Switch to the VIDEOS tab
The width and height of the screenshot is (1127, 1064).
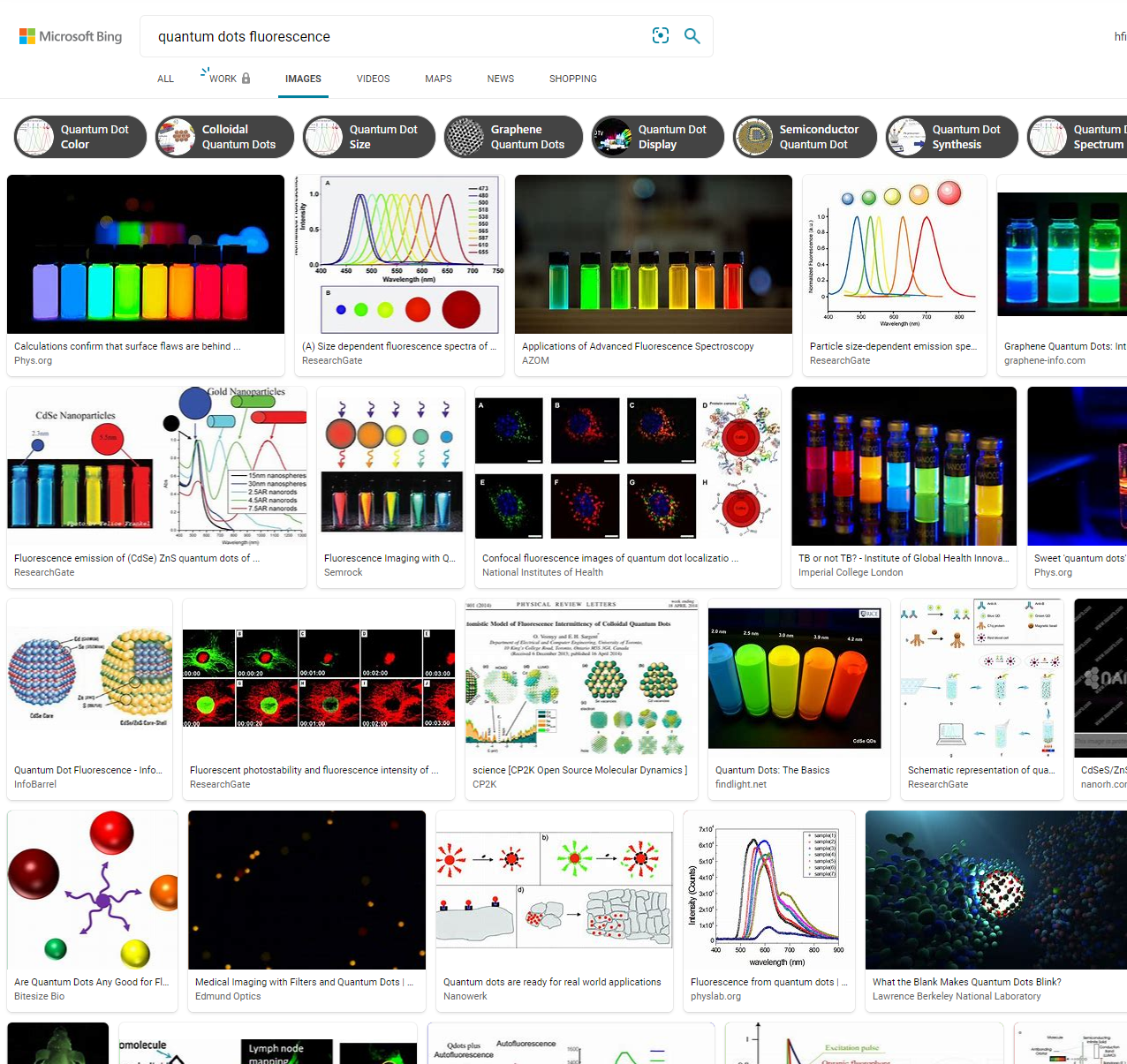coord(373,79)
